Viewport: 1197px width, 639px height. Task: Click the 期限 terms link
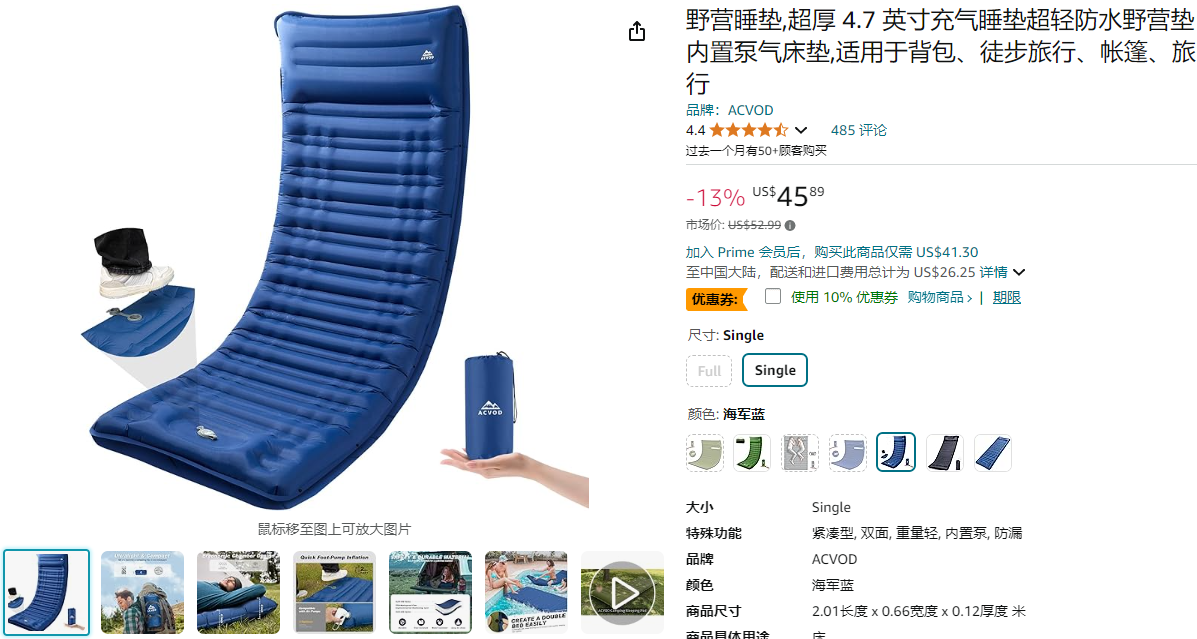click(x=1006, y=298)
